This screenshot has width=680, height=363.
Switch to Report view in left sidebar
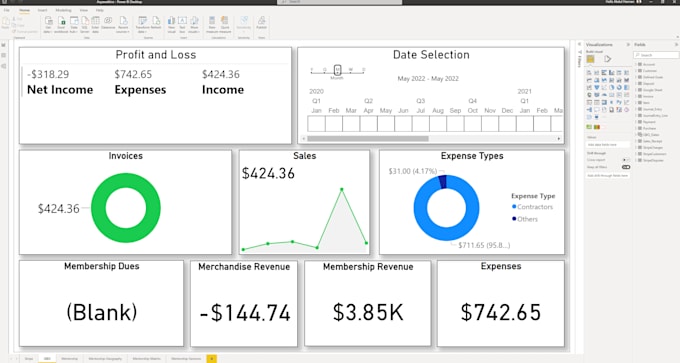point(3,45)
